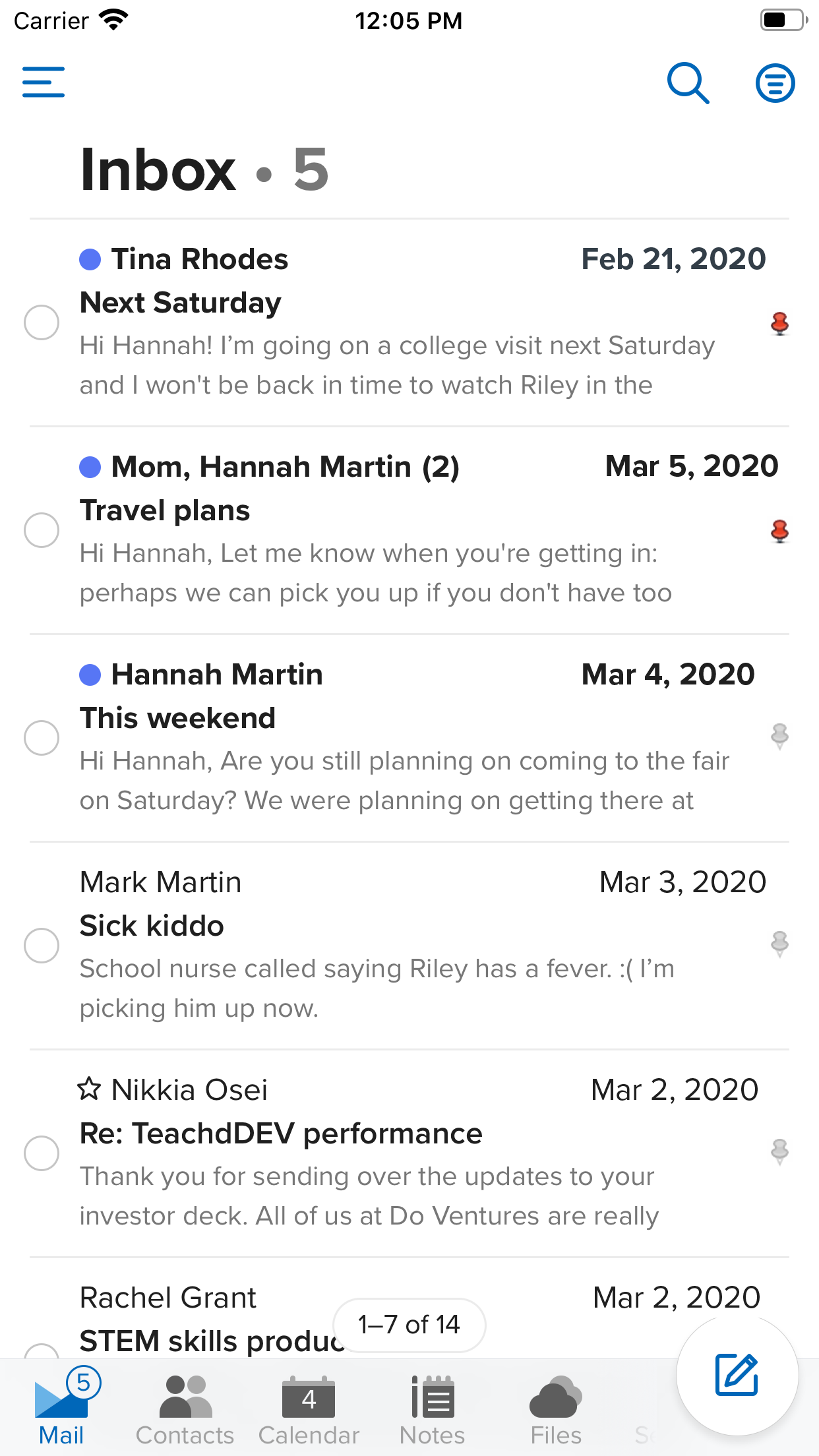Unpin the Tina Rhodes email

coord(779,324)
